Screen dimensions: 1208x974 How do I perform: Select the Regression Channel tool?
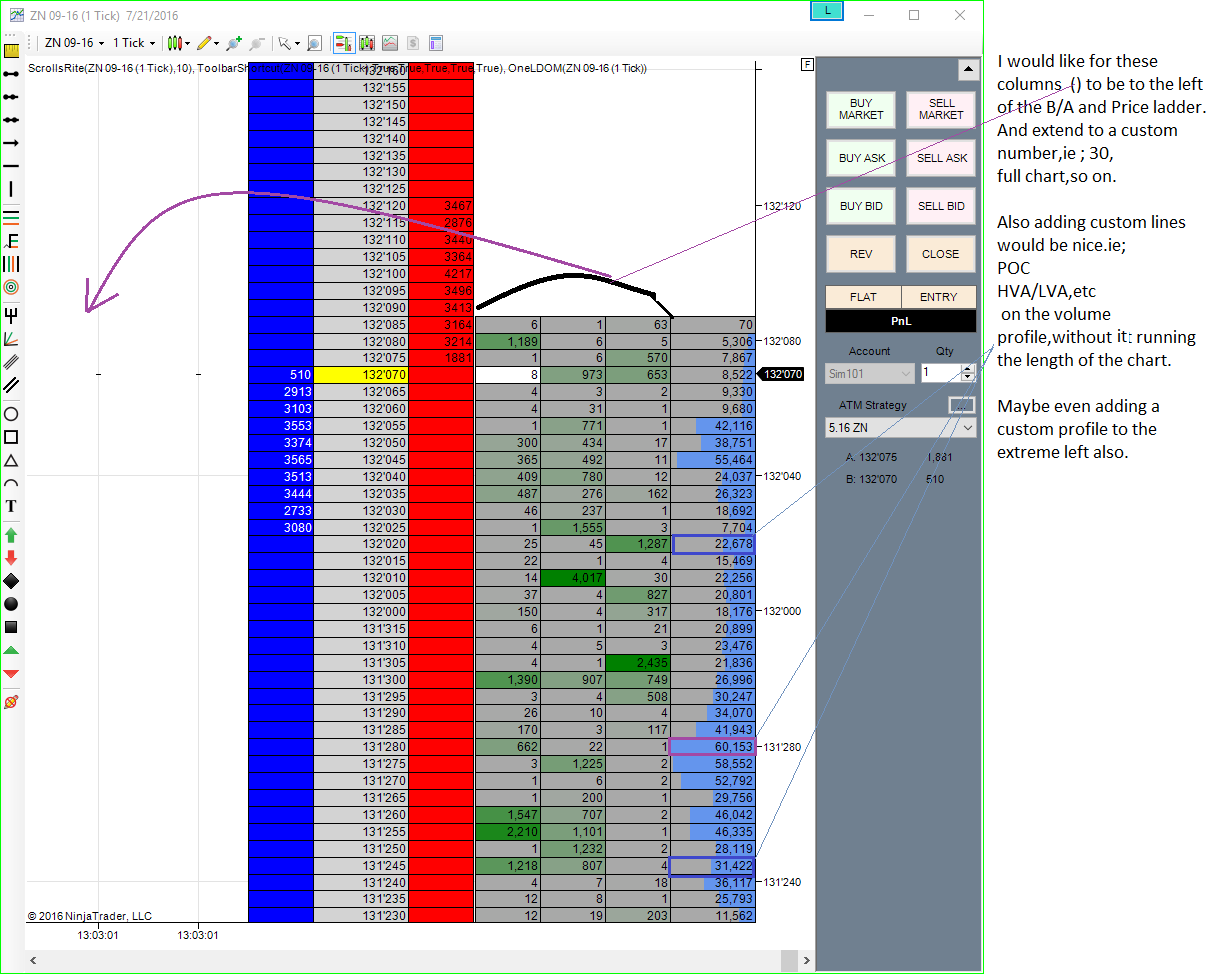(12, 362)
